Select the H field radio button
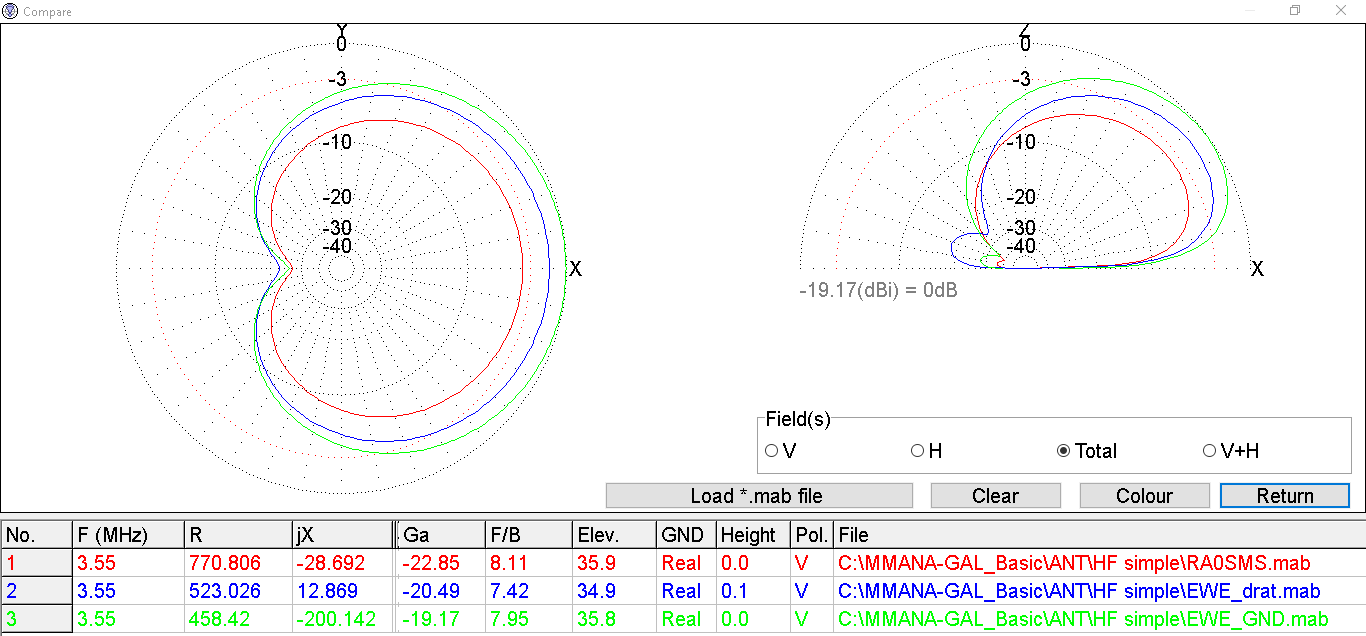The height and width of the screenshot is (636, 1366). click(x=917, y=451)
